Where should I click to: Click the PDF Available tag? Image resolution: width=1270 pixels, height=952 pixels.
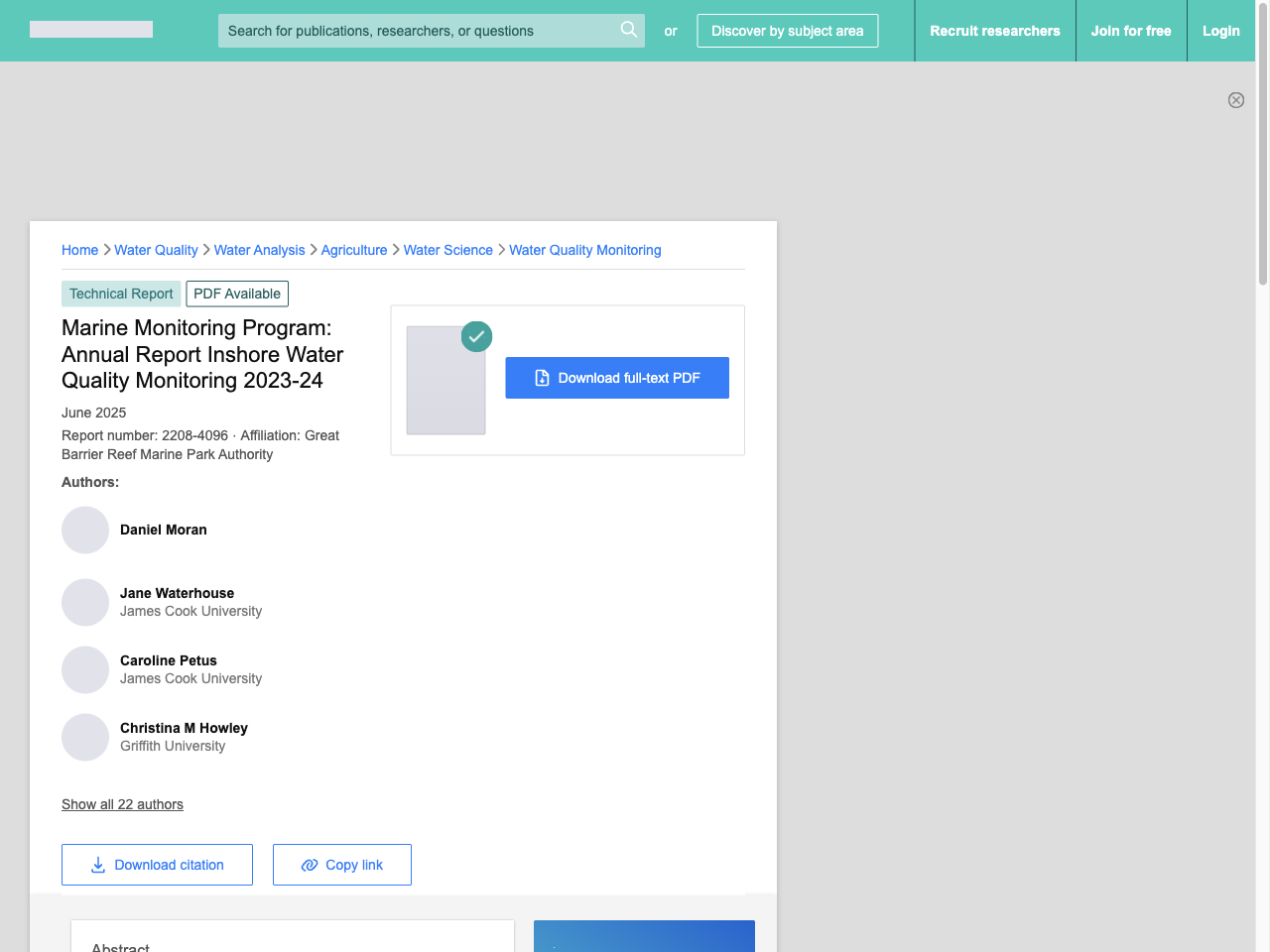coord(237,294)
